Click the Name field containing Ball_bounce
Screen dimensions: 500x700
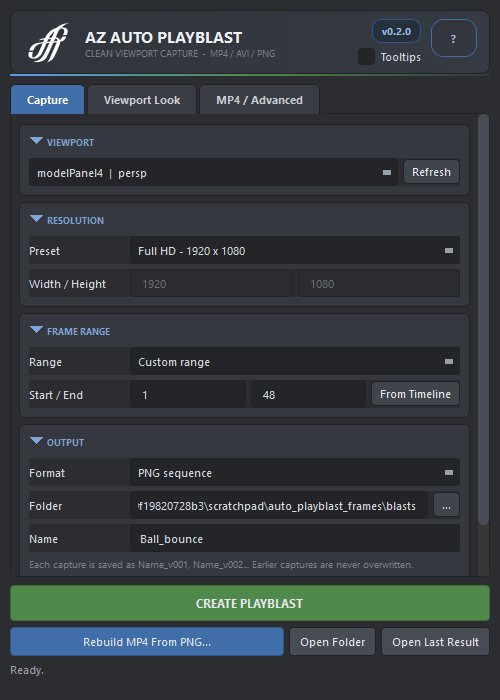pyautogui.click(x=295, y=539)
